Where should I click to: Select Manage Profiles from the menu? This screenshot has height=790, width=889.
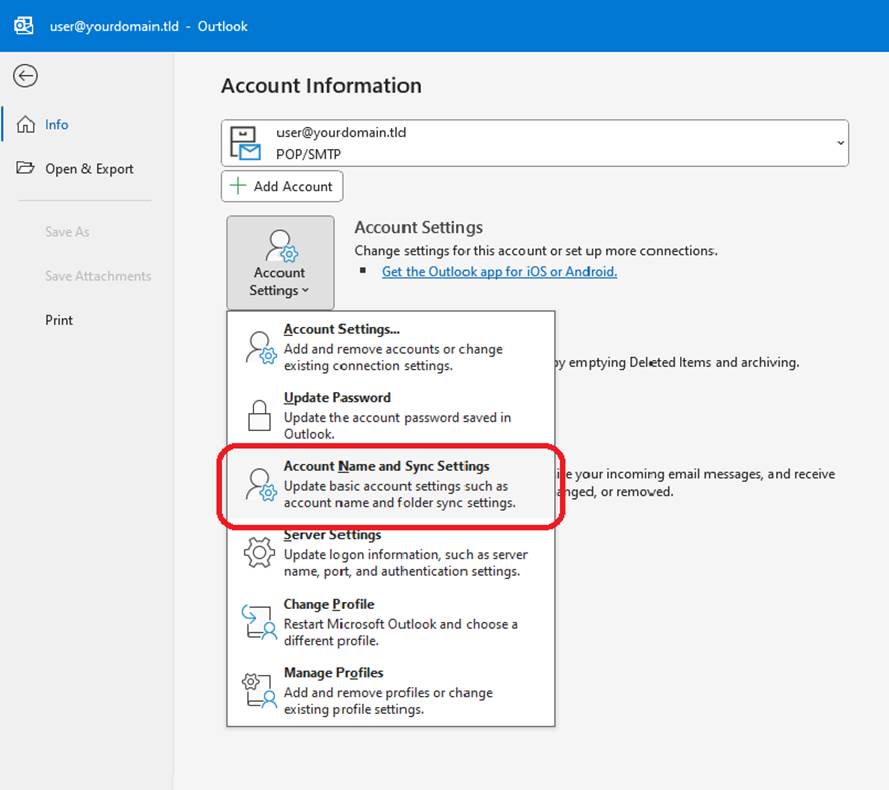pos(391,690)
